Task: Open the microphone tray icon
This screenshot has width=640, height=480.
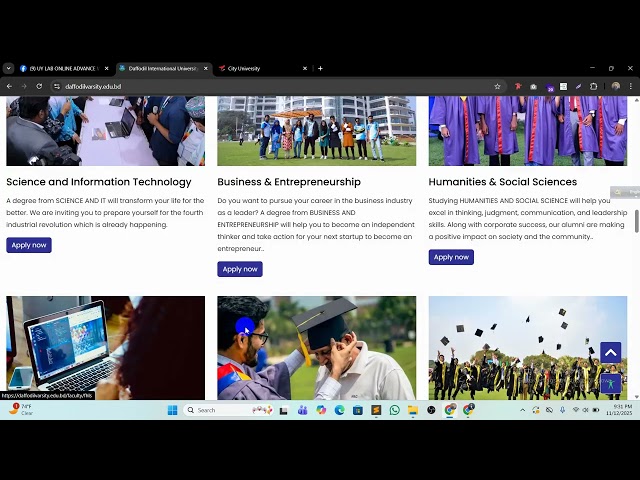Action: click(562, 410)
